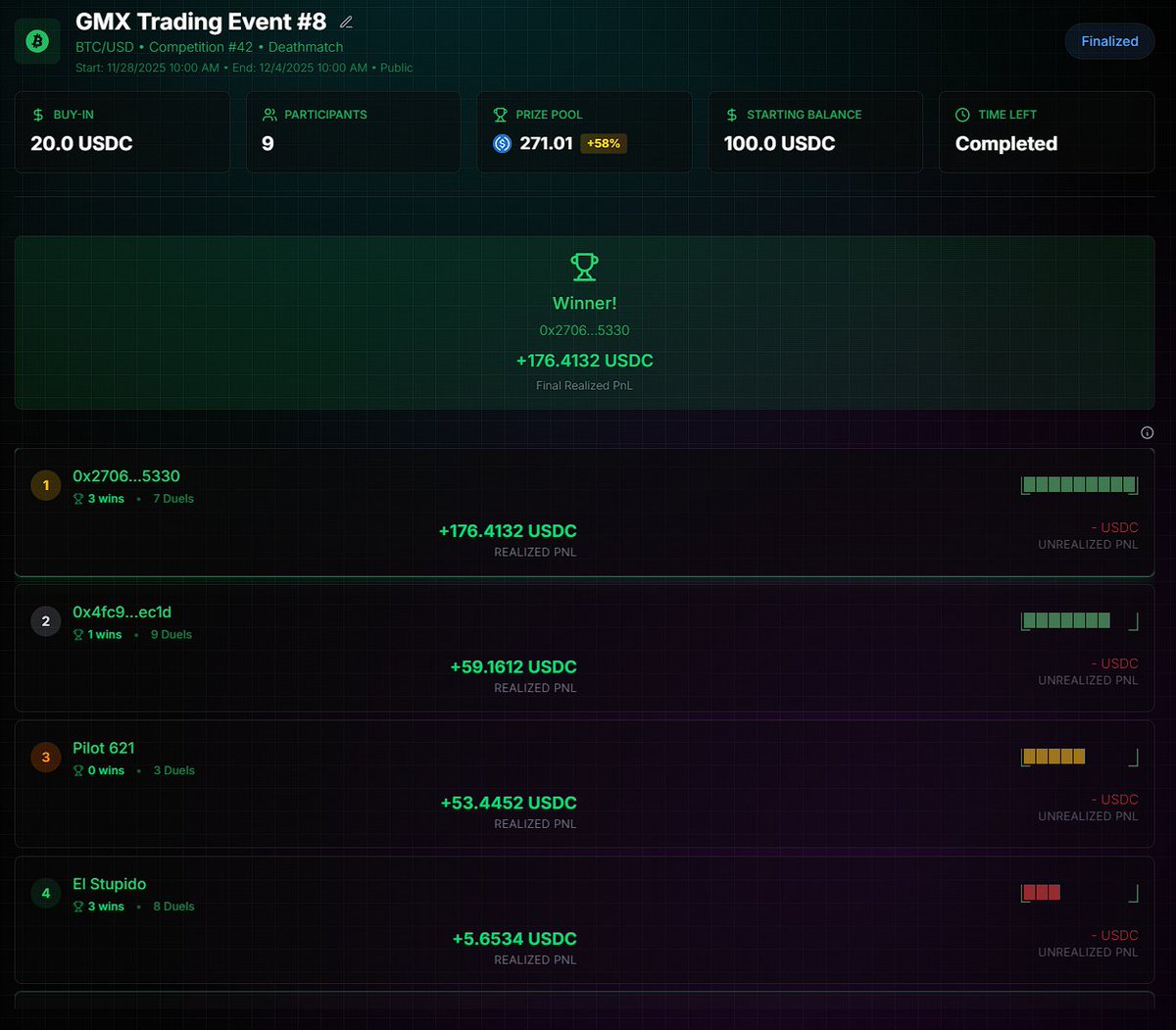Click 'BTC/USD • Competition #42 • Deathmatch' subtitle
1176x1030 pixels.
(210, 47)
